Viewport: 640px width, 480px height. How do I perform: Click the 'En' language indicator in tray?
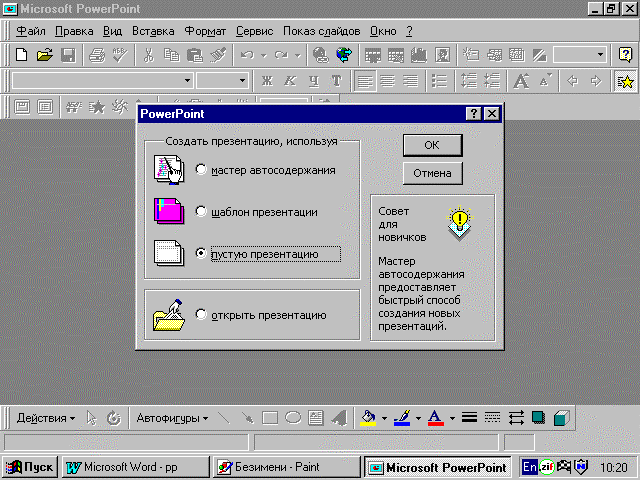tap(529, 467)
